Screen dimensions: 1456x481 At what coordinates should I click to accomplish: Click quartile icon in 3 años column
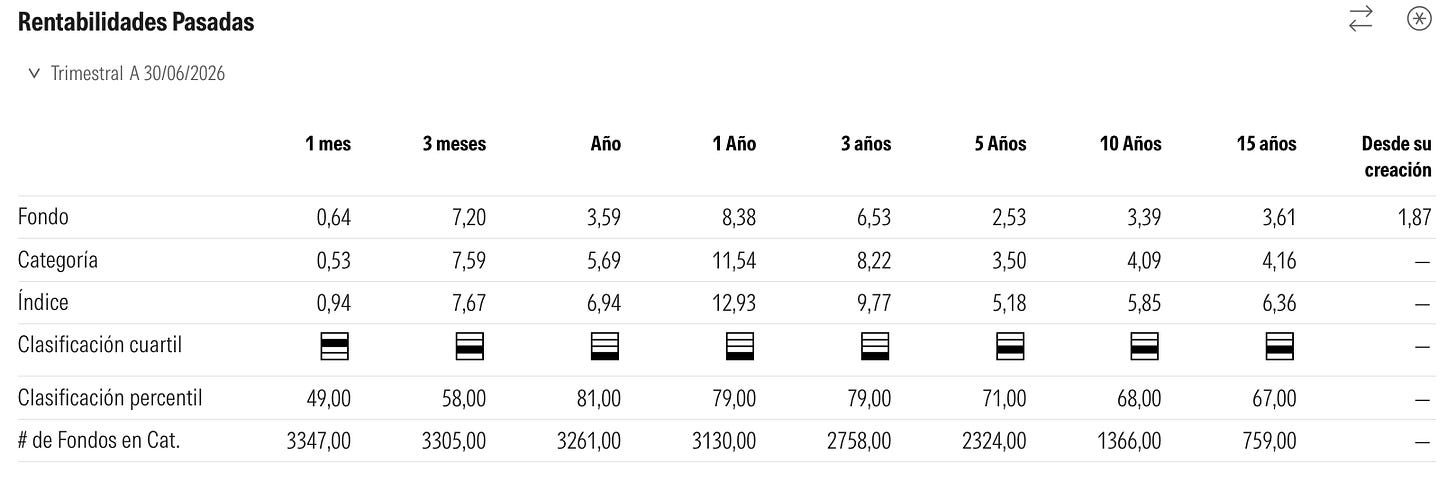coord(876,346)
